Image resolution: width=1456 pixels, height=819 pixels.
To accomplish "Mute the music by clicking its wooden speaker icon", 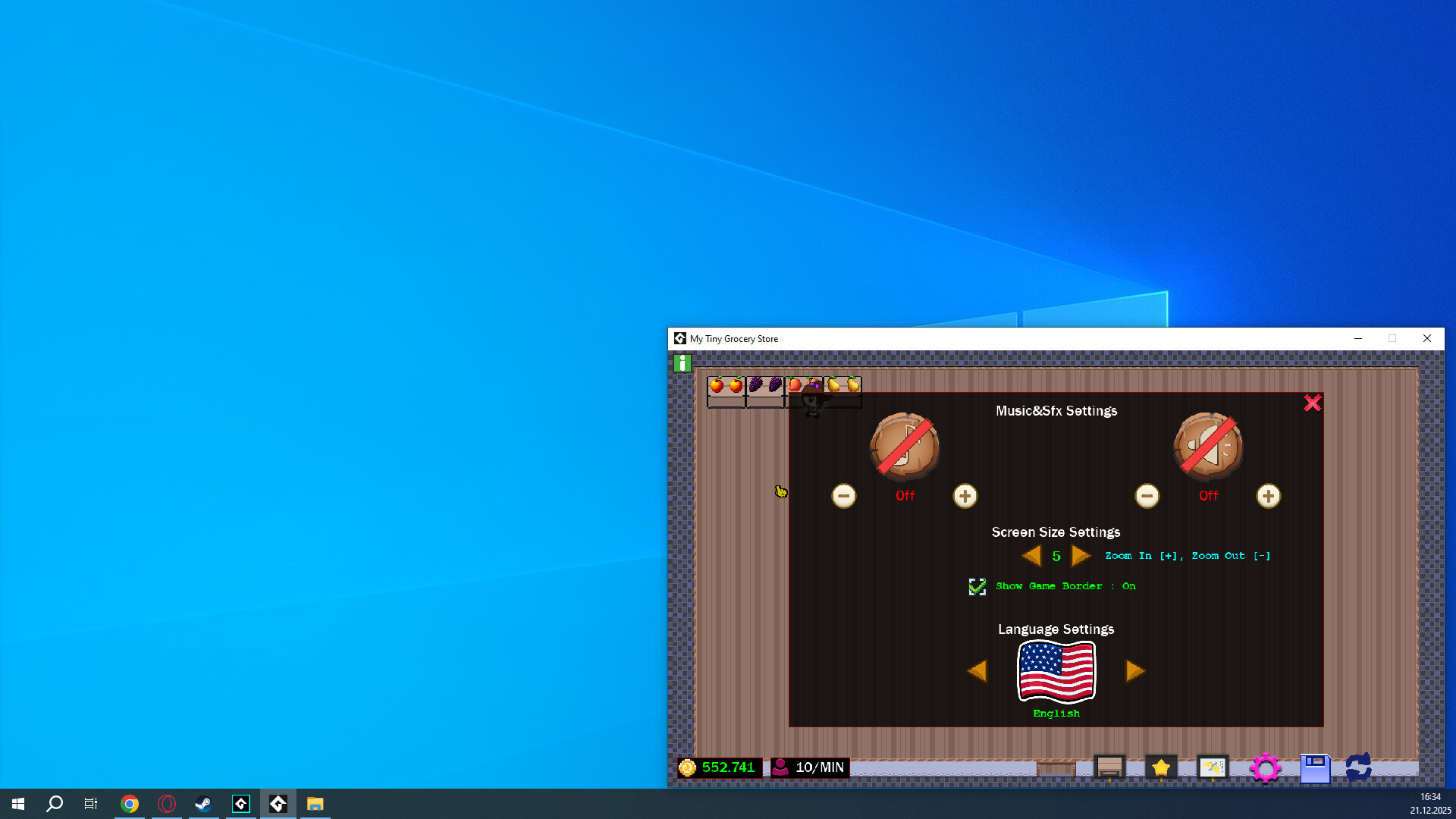I will (x=905, y=447).
